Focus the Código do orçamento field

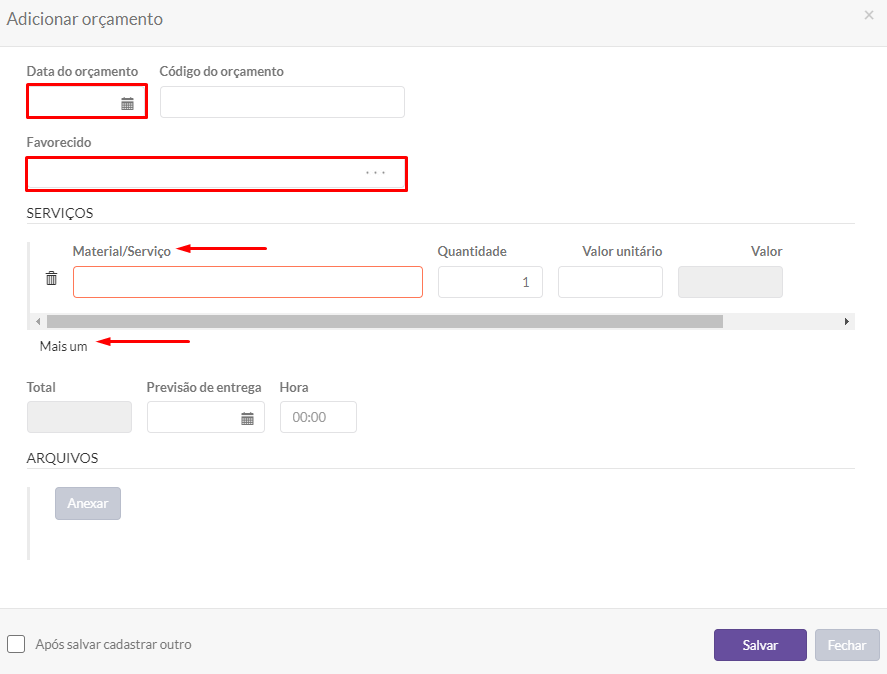pyautogui.click(x=282, y=102)
